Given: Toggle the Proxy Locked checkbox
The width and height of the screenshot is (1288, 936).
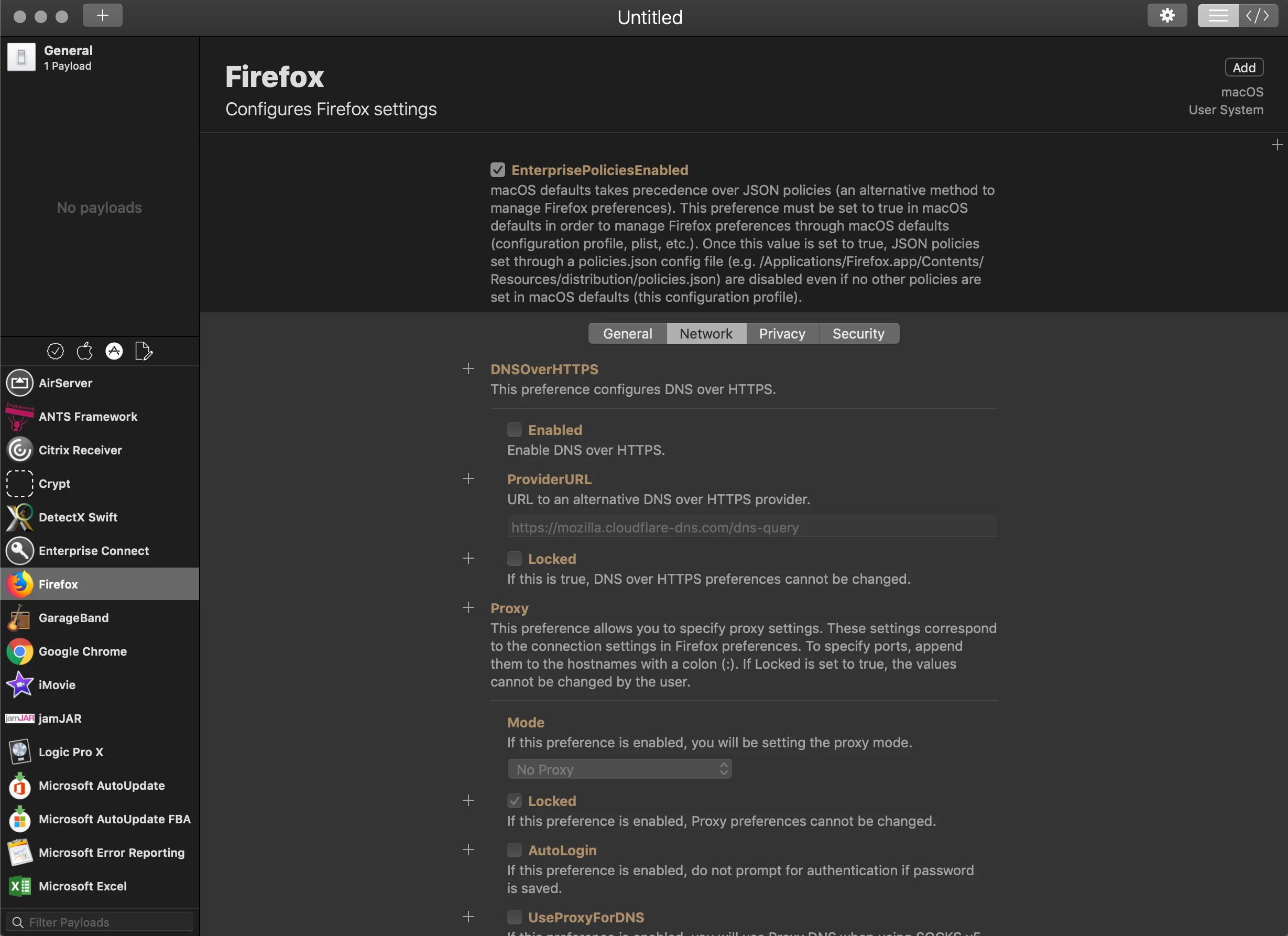Looking at the screenshot, I should point(514,801).
